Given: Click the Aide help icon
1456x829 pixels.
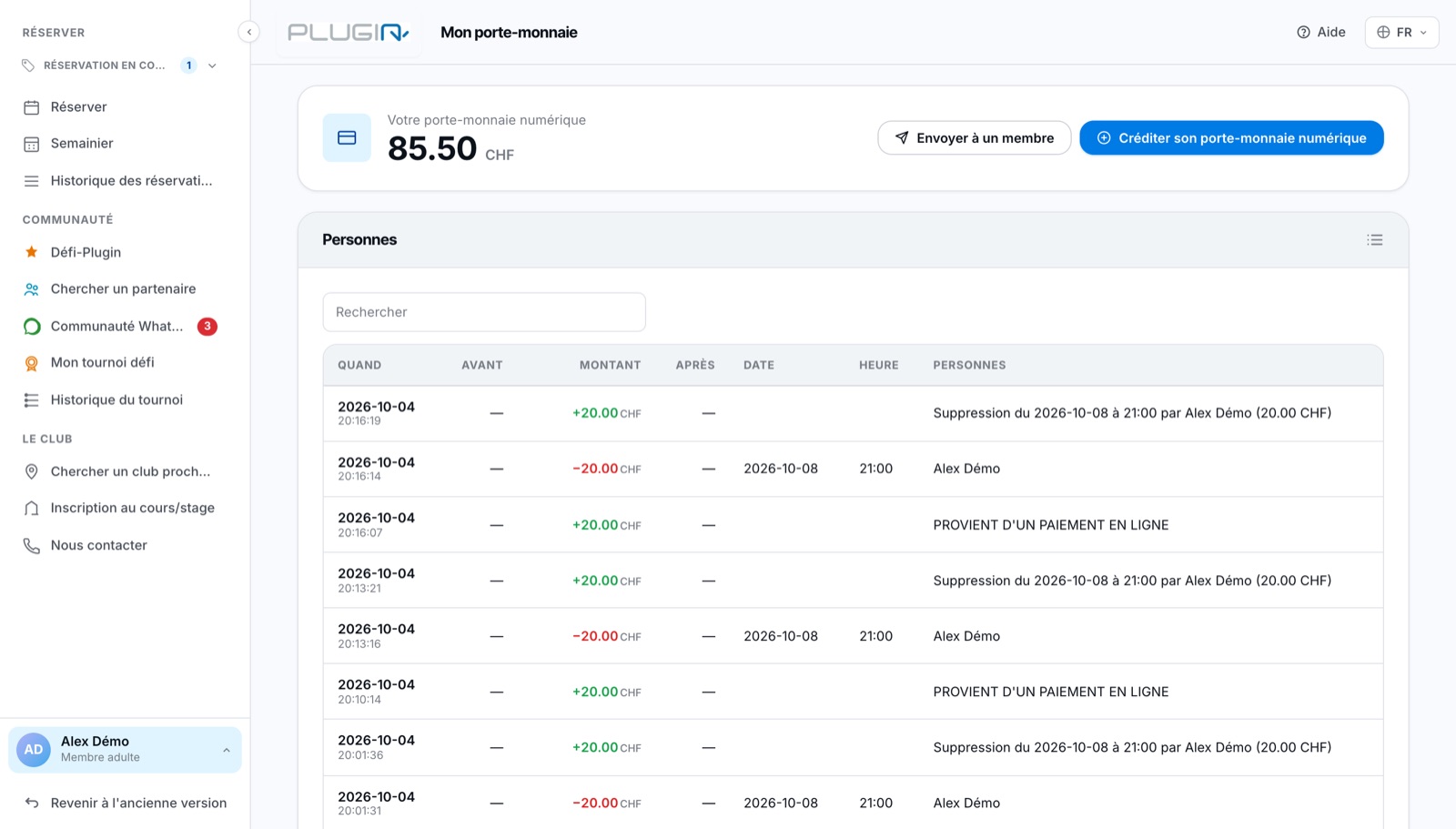Looking at the screenshot, I should pos(1303,32).
